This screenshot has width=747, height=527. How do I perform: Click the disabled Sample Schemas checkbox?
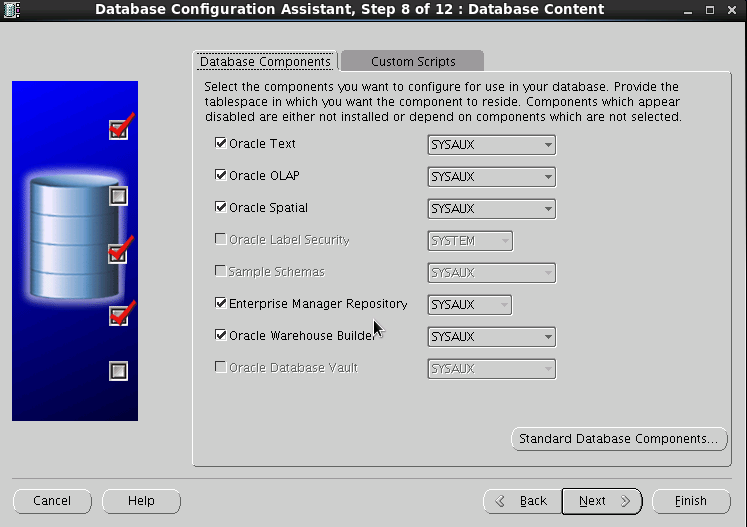point(221,271)
